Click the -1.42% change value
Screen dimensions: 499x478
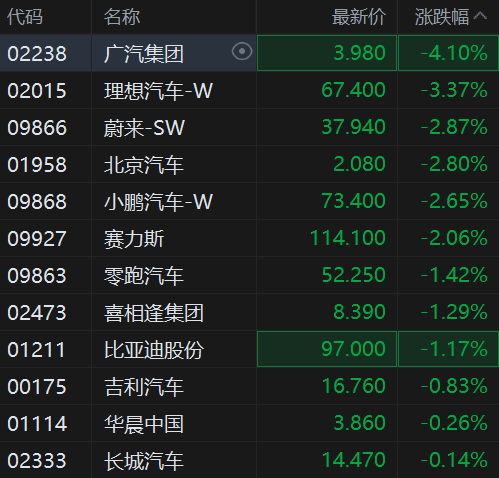click(454, 275)
